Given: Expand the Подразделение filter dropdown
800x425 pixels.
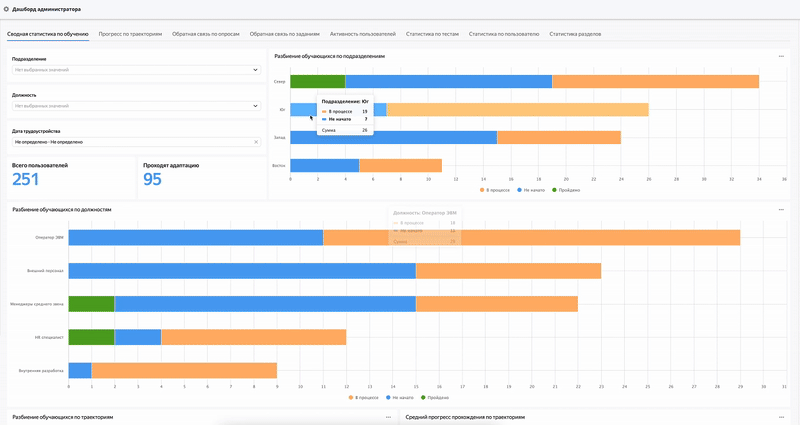Looking at the screenshot, I should point(135,70).
